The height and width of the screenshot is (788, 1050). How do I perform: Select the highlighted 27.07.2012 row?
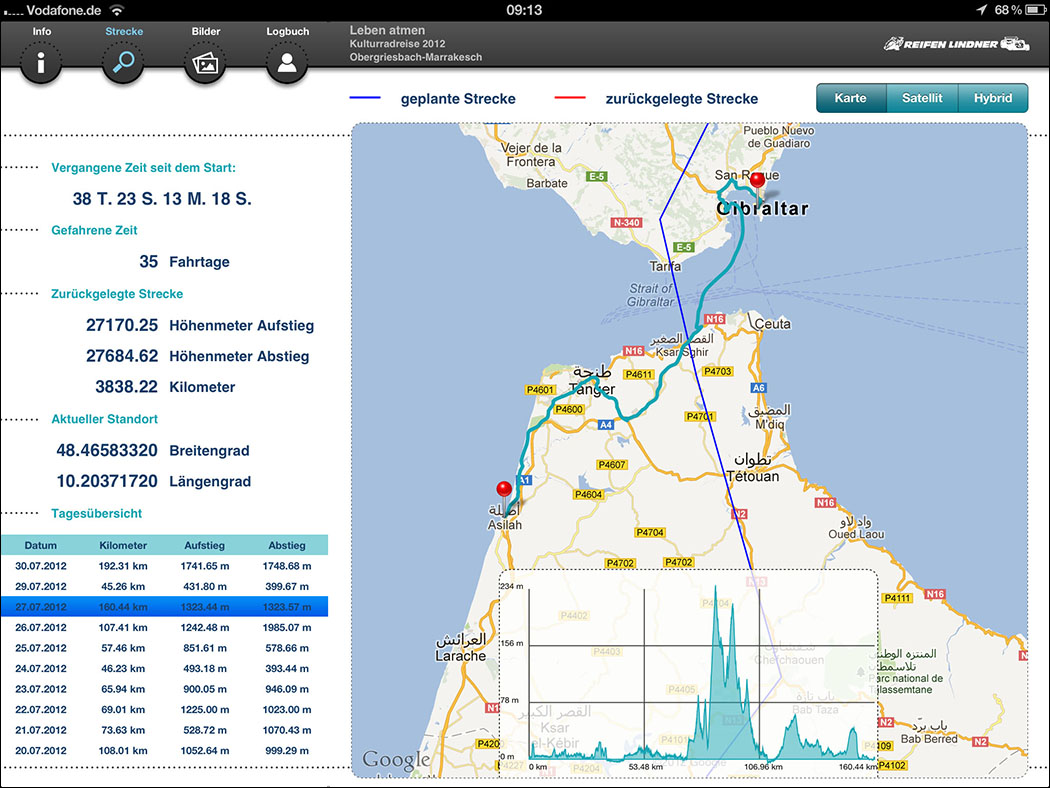click(164, 607)
